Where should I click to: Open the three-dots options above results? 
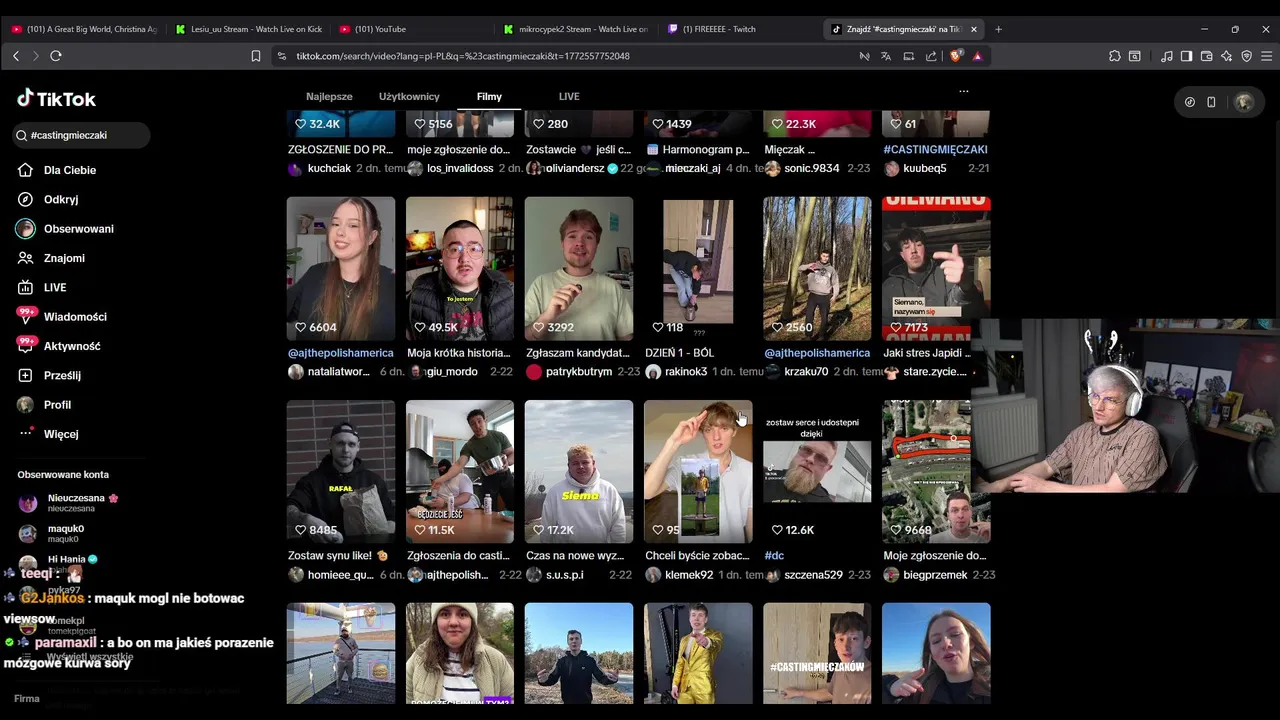[963, 91]
